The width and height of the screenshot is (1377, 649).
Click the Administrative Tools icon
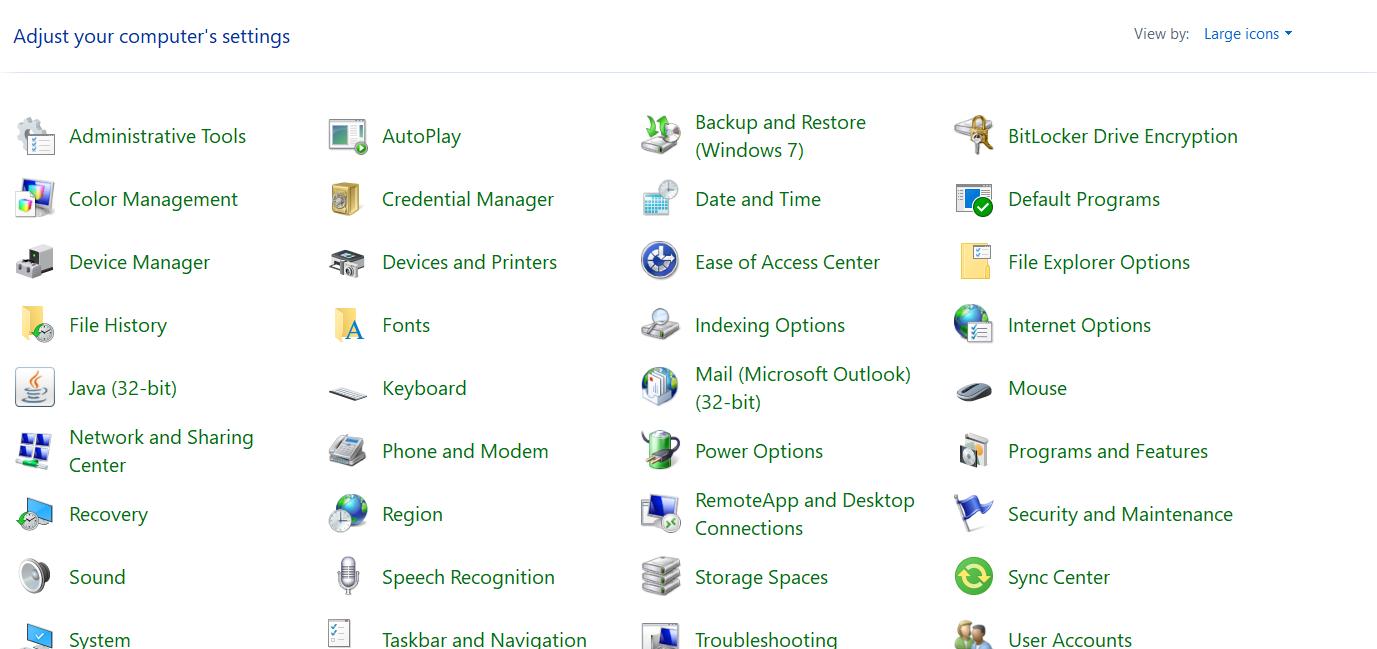[x=35, y=136]
